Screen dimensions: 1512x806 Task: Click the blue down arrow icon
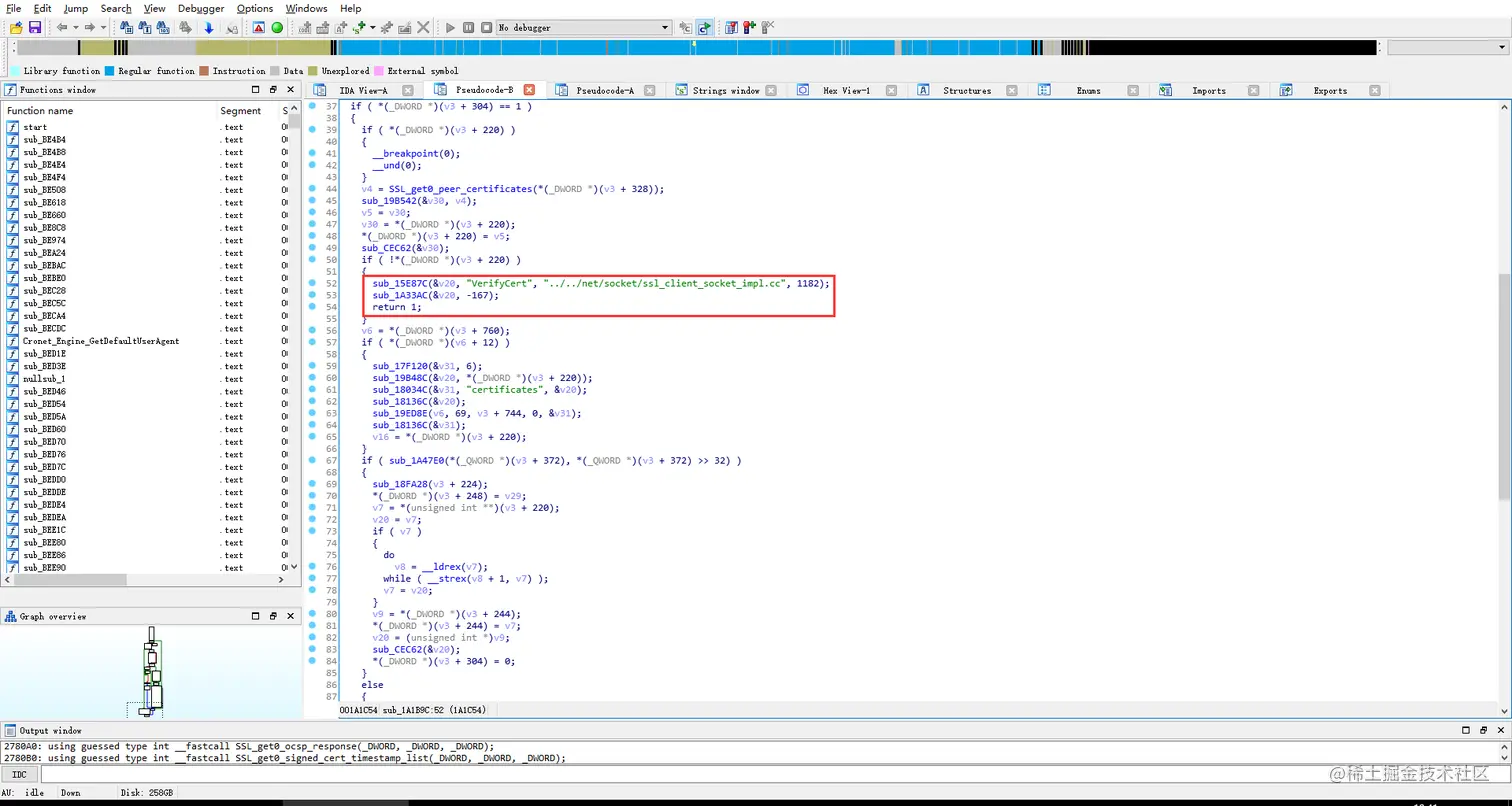click(209, 28)
